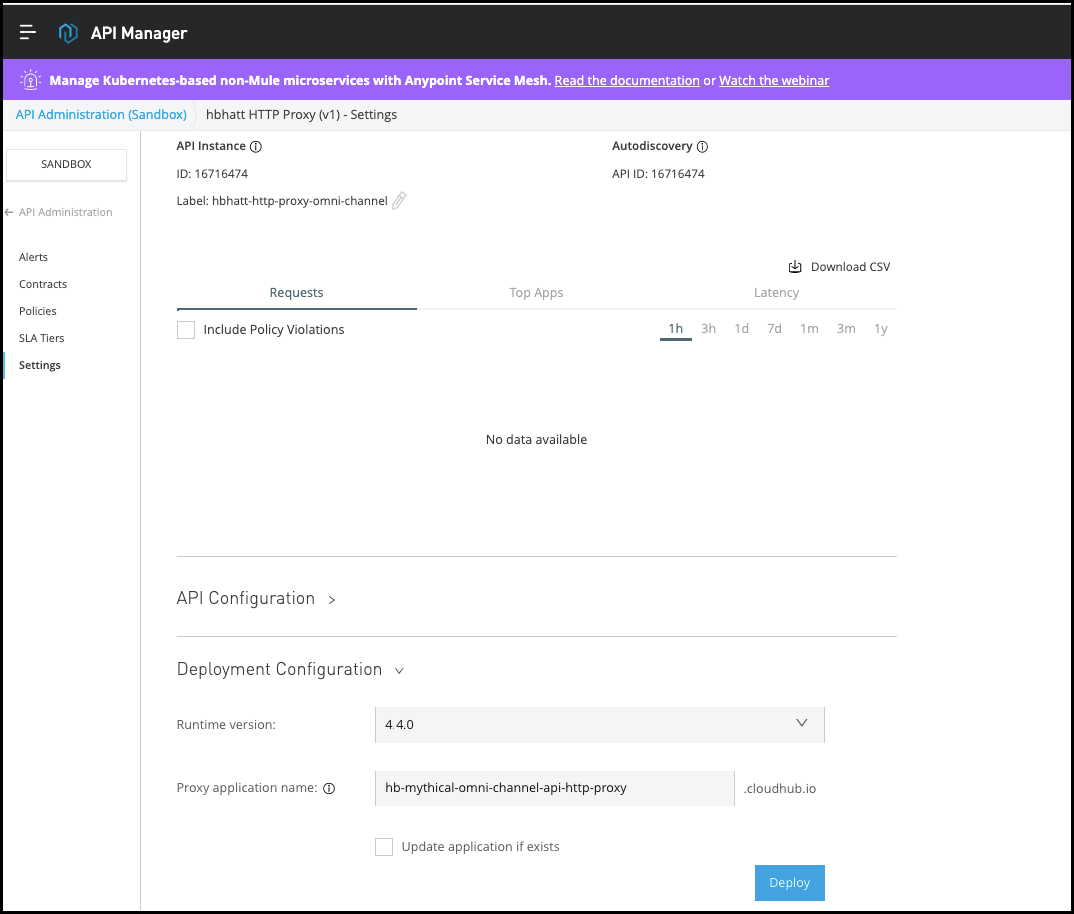
Task: Click the Proxy application name info icon
Action: click(329, 789)
